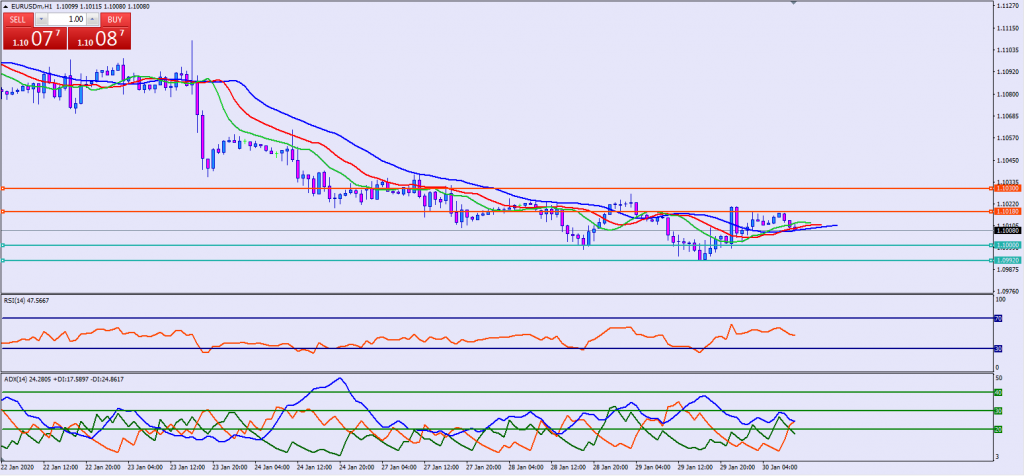Click the RSI(14) indicator title
This screenshot has width=1024, height=476.
click(x=27, y=300)
